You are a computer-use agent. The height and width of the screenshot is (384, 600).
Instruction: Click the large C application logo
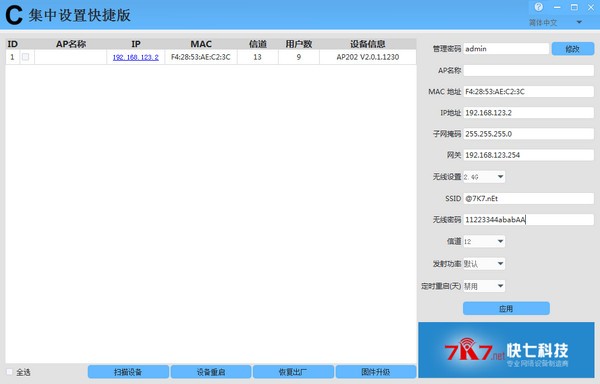[14, 15]
